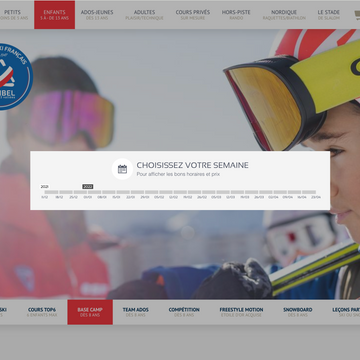This screenshot has height=360, width=360.
Task: Open Le Stade de Slalom menu
Action: (x=329, y=15)
